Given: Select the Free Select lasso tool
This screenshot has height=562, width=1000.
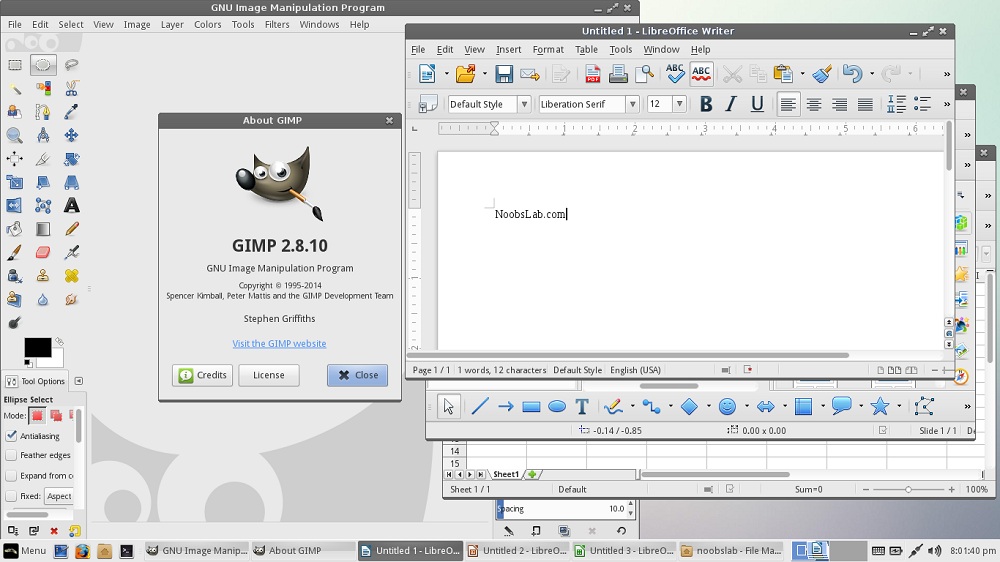Looking at the screenshot, I should click(71, 64).
